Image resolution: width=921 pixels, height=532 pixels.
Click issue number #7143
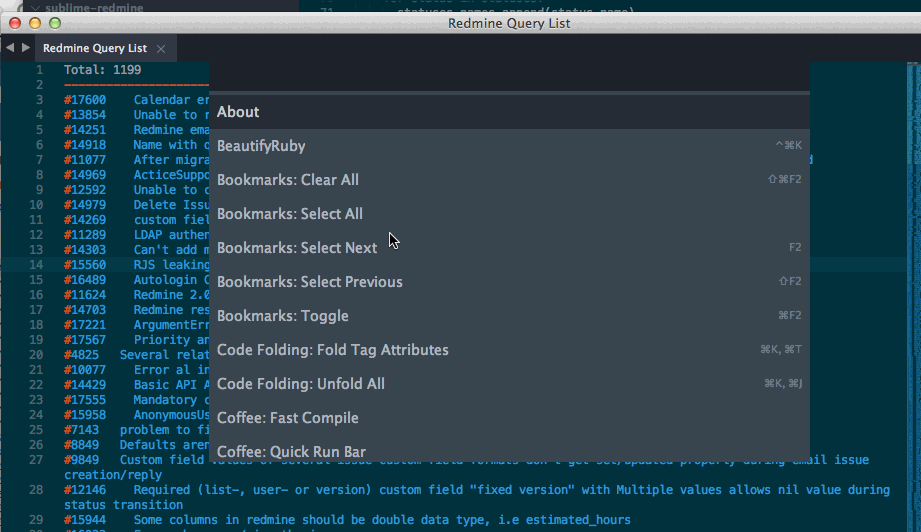coord(82,430)
